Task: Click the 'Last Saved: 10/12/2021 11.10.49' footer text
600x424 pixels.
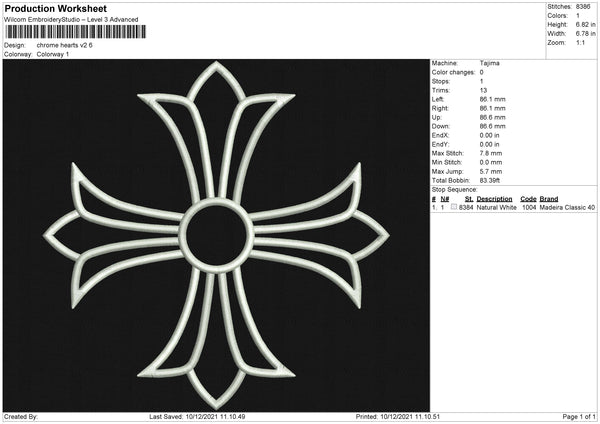Action: [197, 417]
